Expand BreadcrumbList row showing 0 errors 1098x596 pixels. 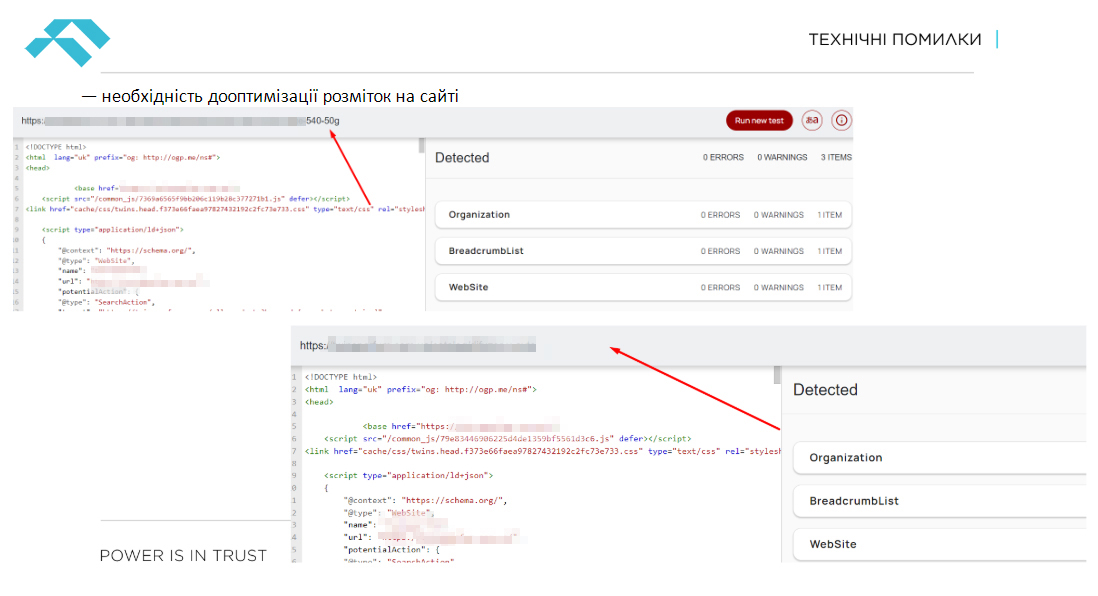pos(643,251)
